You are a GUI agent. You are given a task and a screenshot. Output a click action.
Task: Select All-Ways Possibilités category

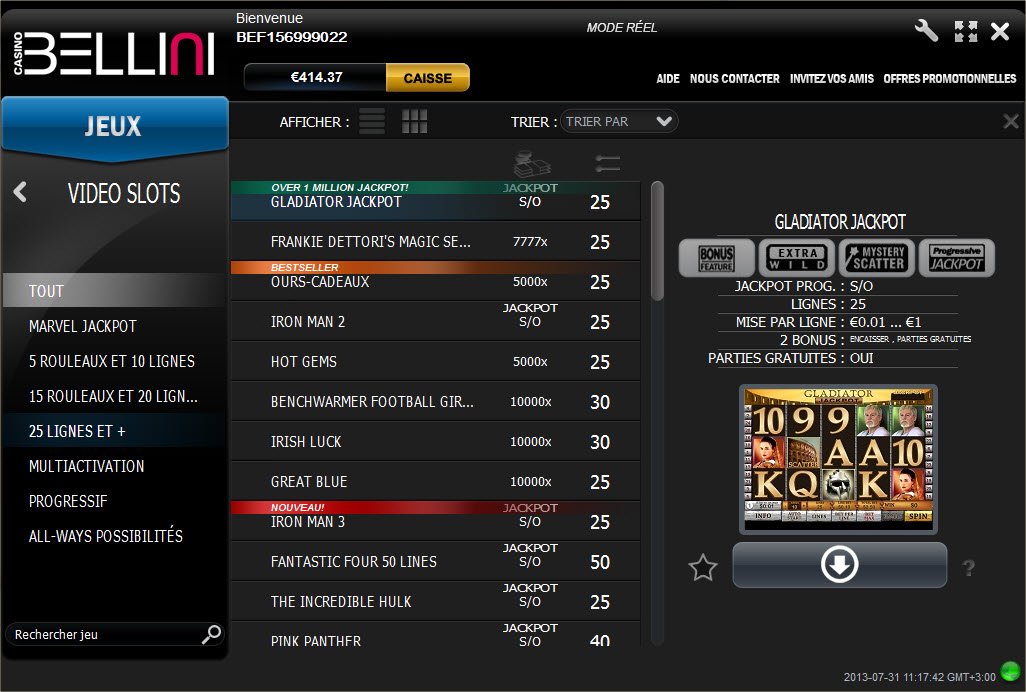tap(115, 536)
